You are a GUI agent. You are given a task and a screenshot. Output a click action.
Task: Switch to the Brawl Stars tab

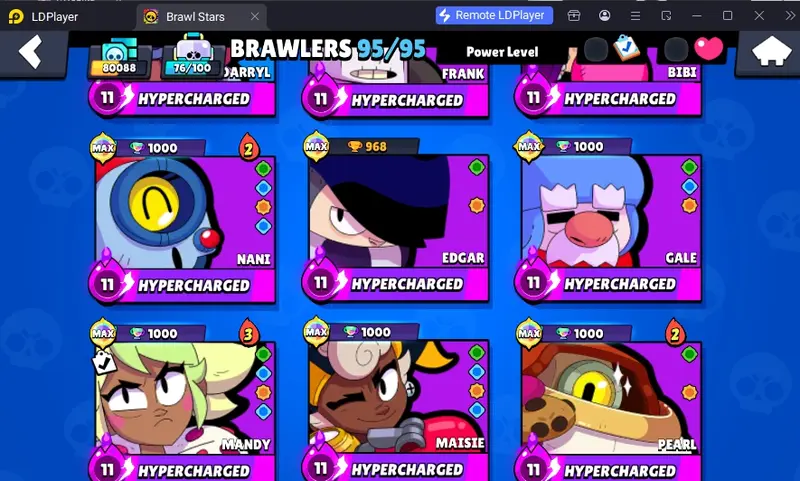click(195, 17)
